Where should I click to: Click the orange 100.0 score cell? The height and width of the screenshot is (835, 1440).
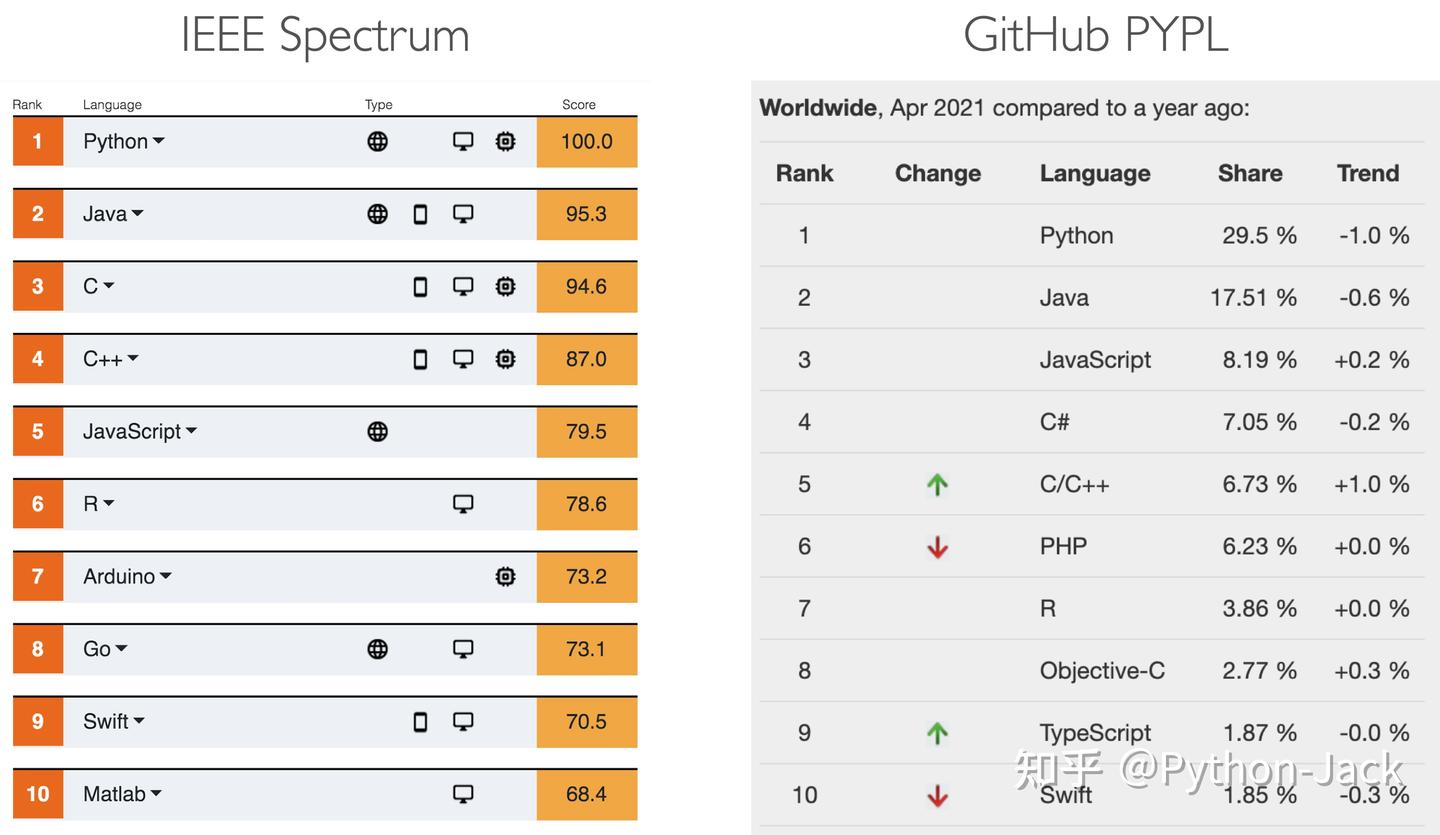pos(587,142)
